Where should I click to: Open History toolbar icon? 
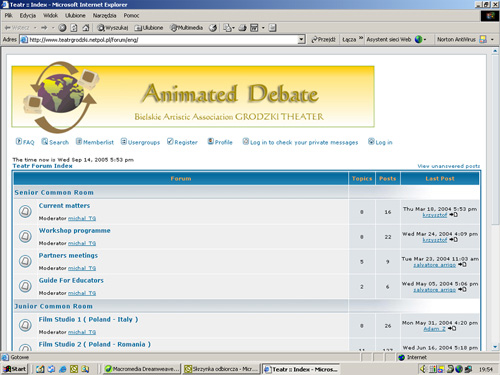(x=213, y=28)
